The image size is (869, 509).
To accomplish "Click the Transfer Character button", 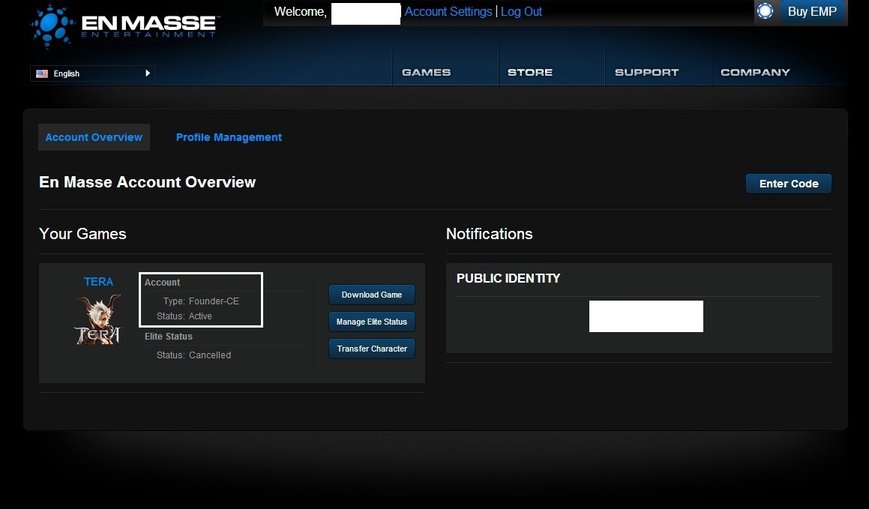I will (372, 349).
